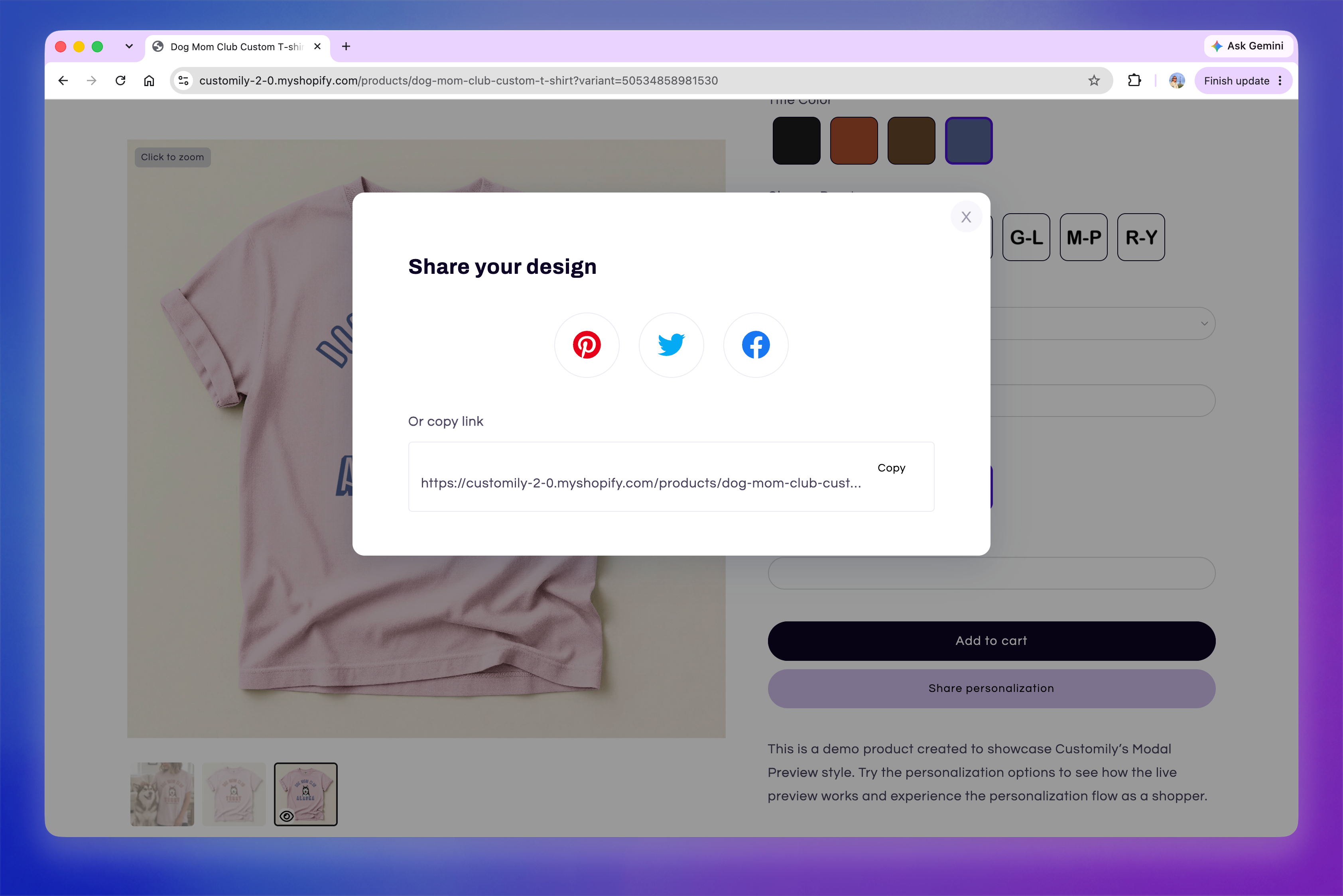1343x896 pixels.
Task: Select the M-P breed option
Action: 1083,237
